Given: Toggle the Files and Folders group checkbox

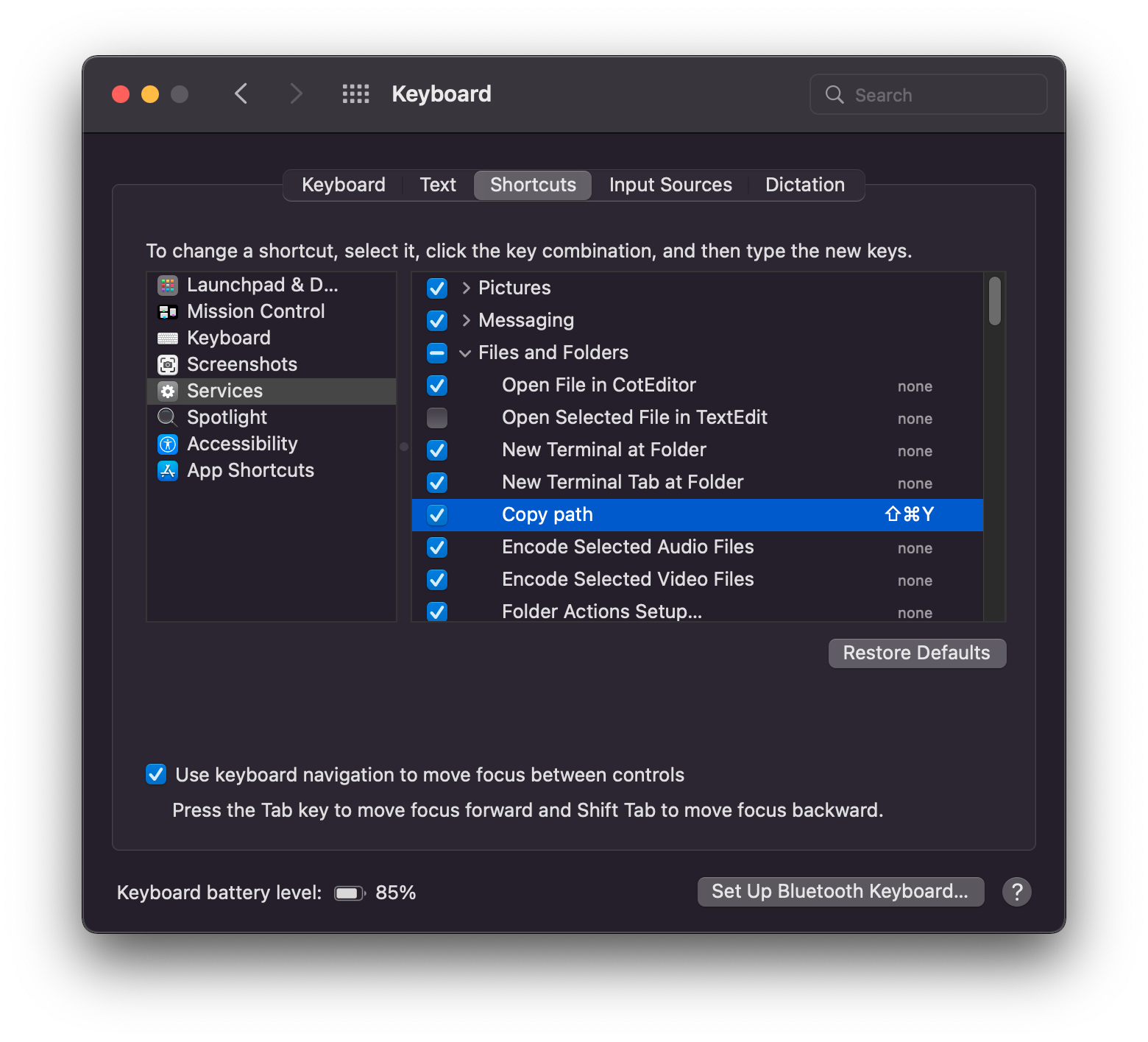Looking at the screenshot, I should [437, 353].
